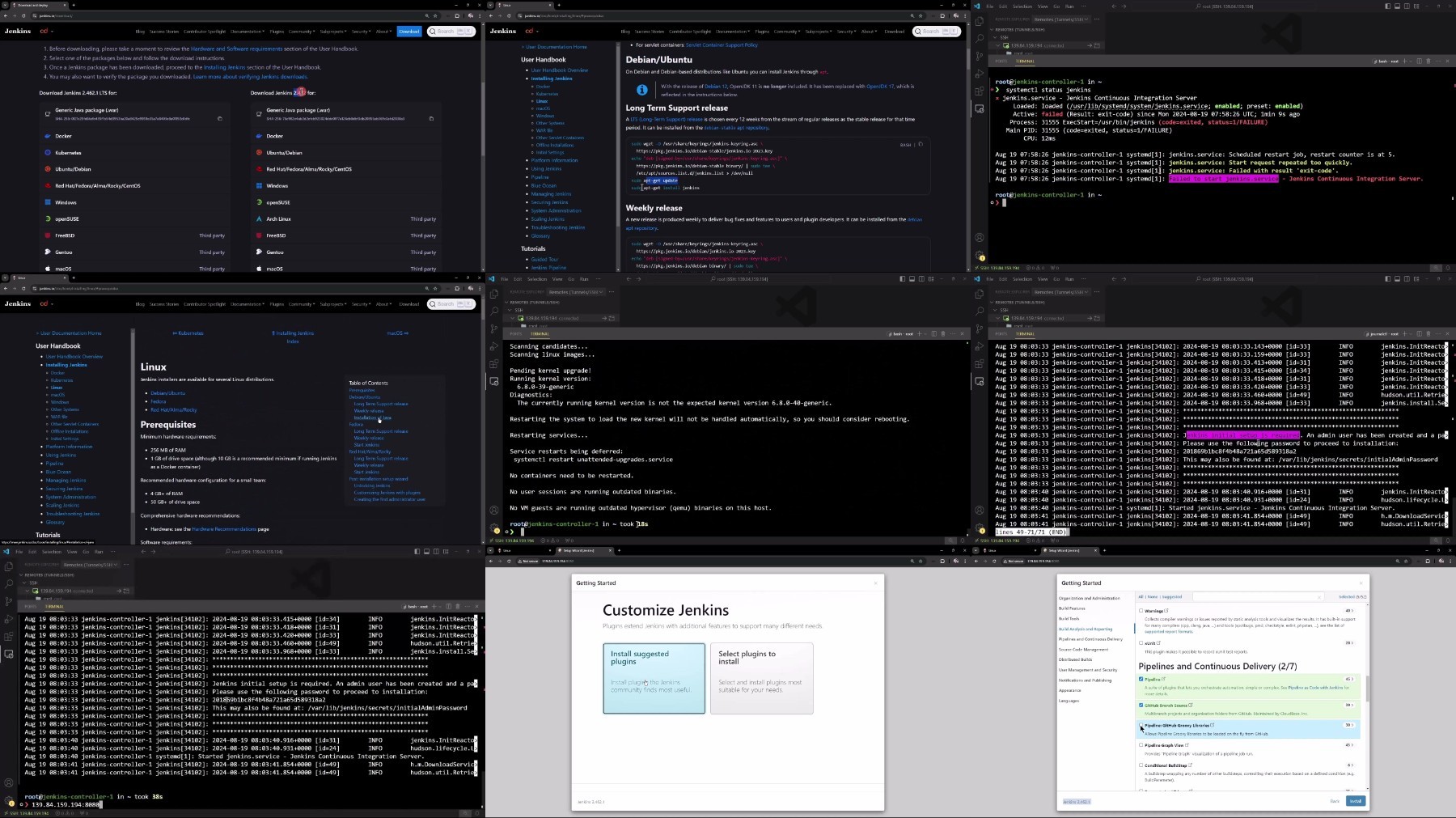Open Explorer in the systemctl status VS Code window
Screen dimensions: 1456x818
980,21
